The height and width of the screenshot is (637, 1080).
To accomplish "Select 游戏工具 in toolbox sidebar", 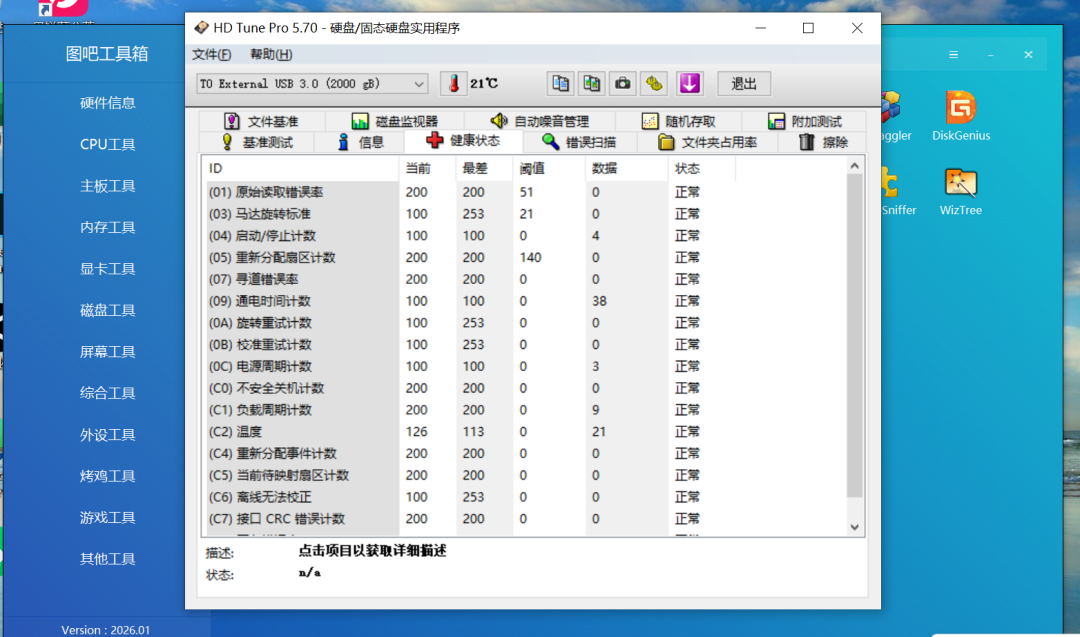I will [x=107, y=517].
